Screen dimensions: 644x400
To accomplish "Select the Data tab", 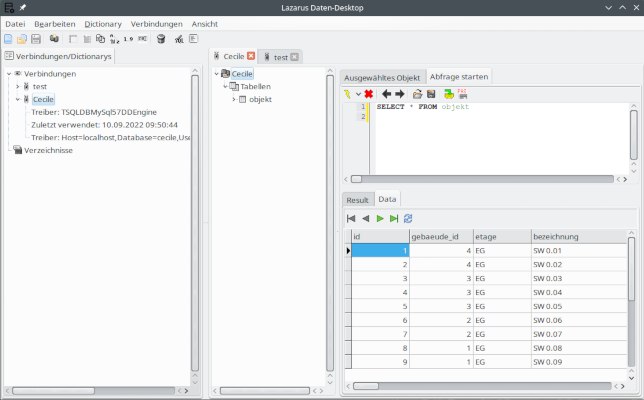I will (387, 199).
